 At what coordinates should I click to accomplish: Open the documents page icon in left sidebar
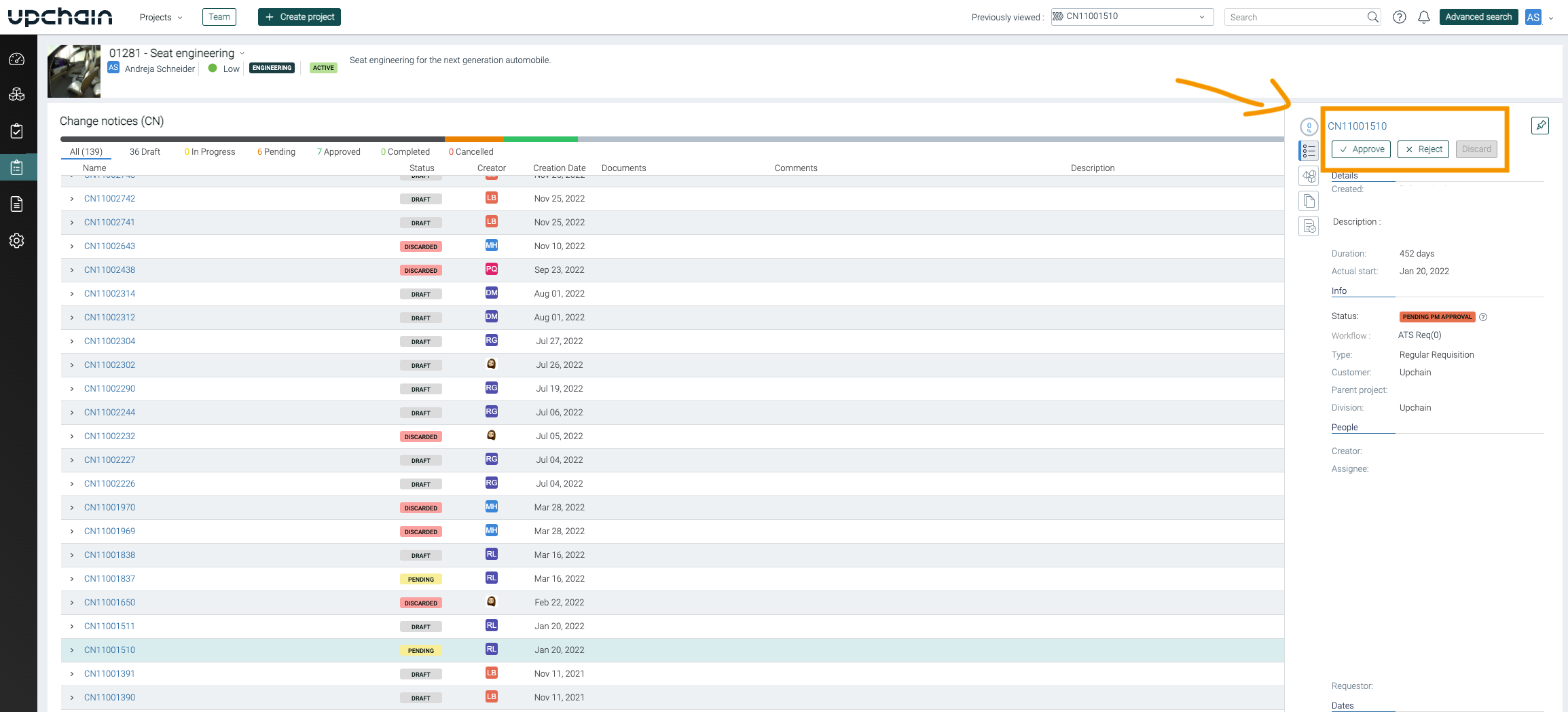(17, 204)
